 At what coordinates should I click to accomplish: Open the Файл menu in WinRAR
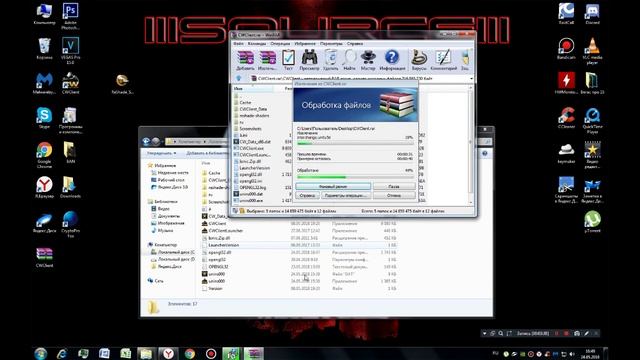pos(238,43)
